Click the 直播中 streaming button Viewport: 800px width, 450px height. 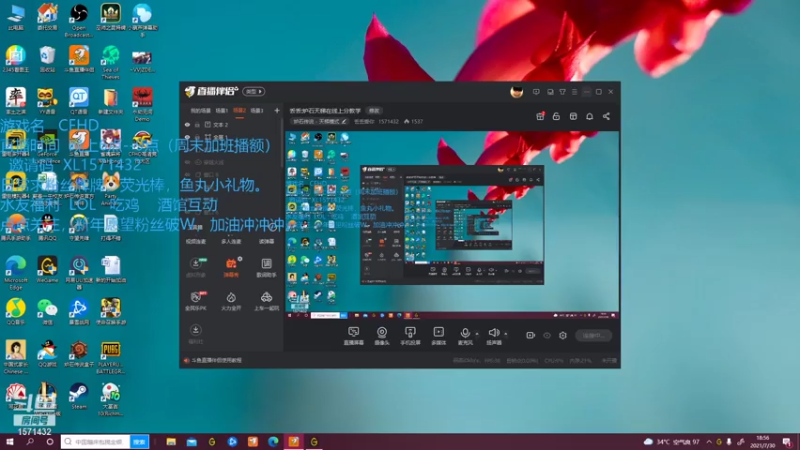click(x=593, y=335)
